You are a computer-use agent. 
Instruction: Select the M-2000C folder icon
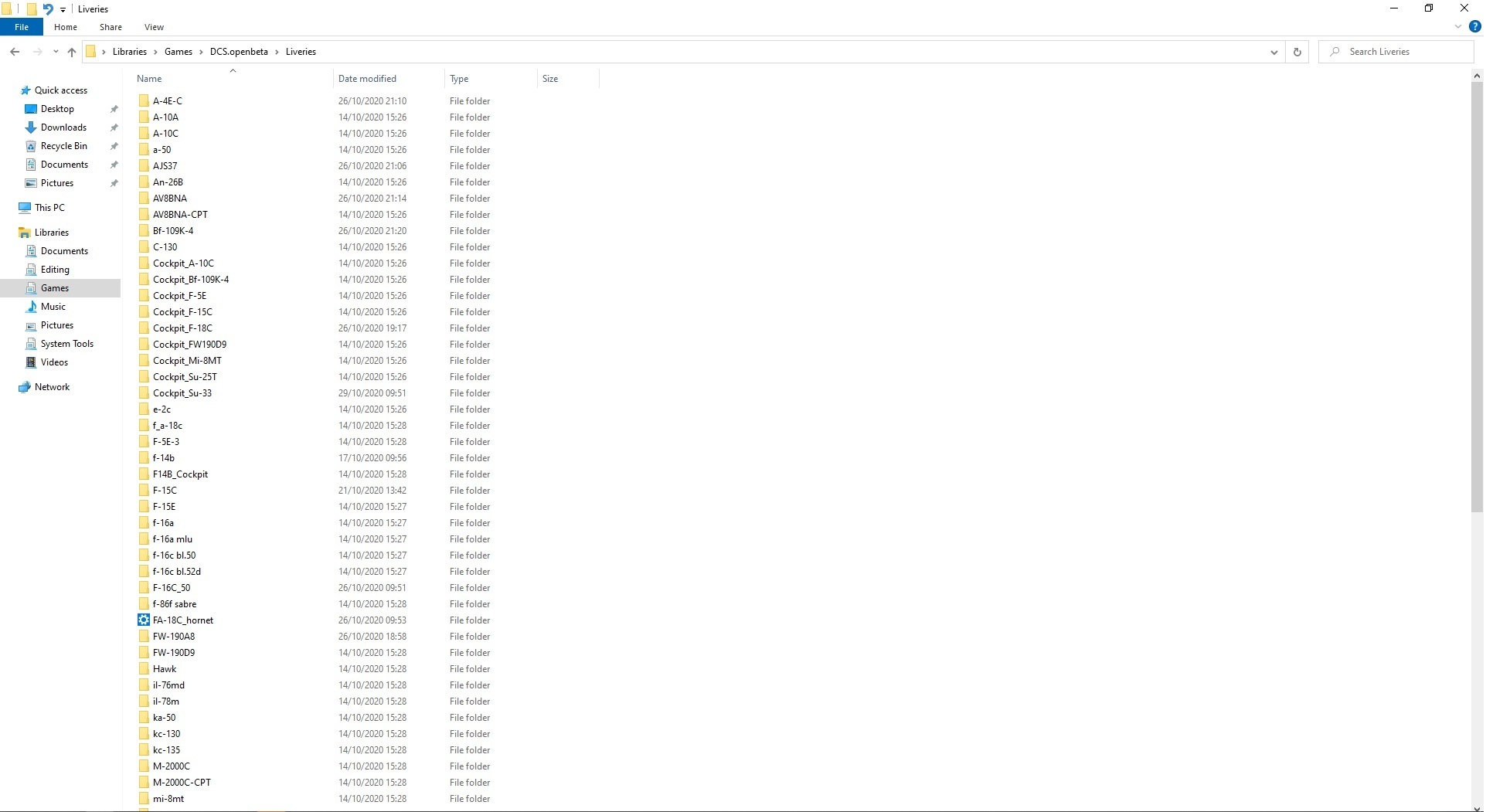click(144, 766)
